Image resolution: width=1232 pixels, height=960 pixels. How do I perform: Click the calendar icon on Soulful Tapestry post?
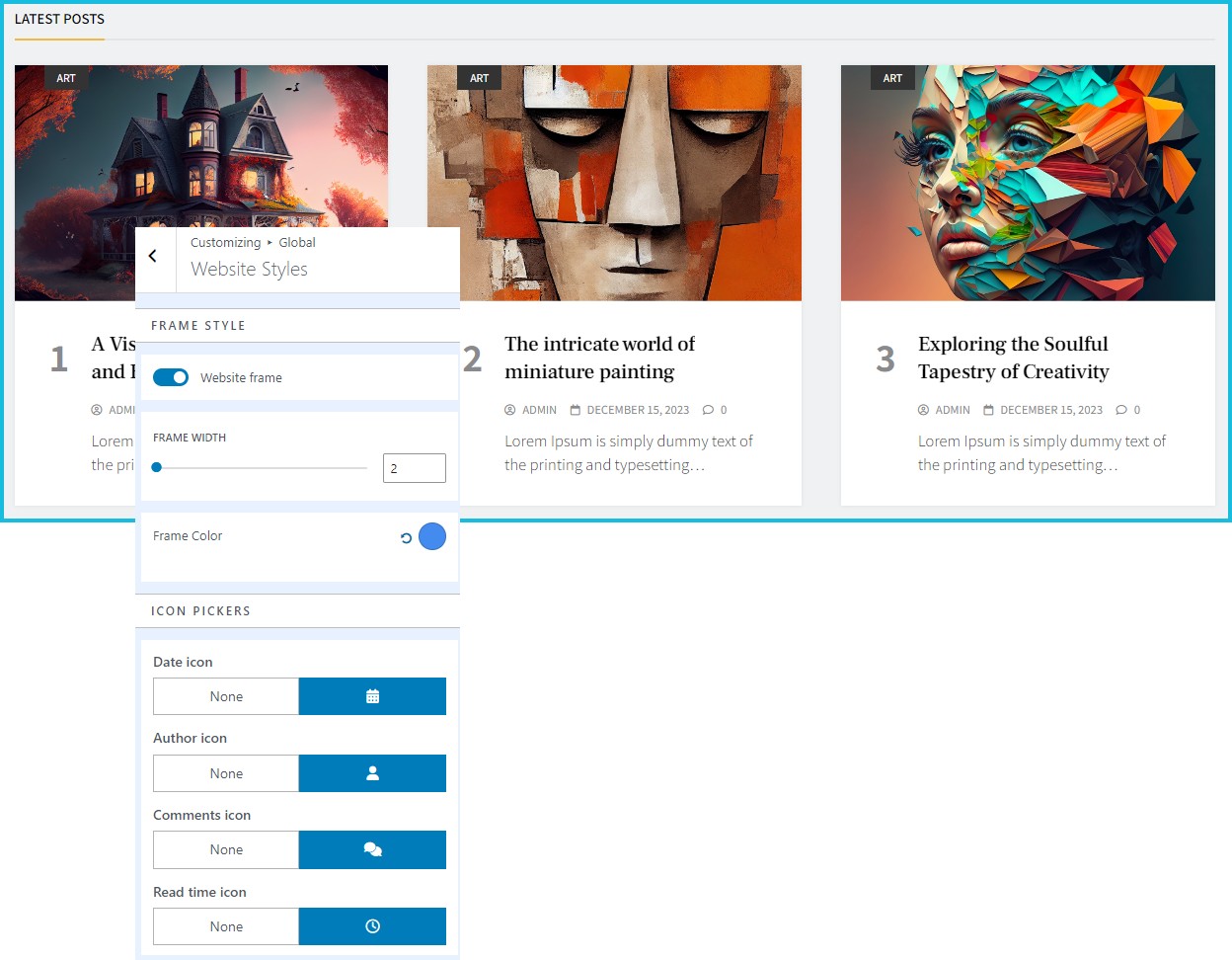tap(988, 410)
